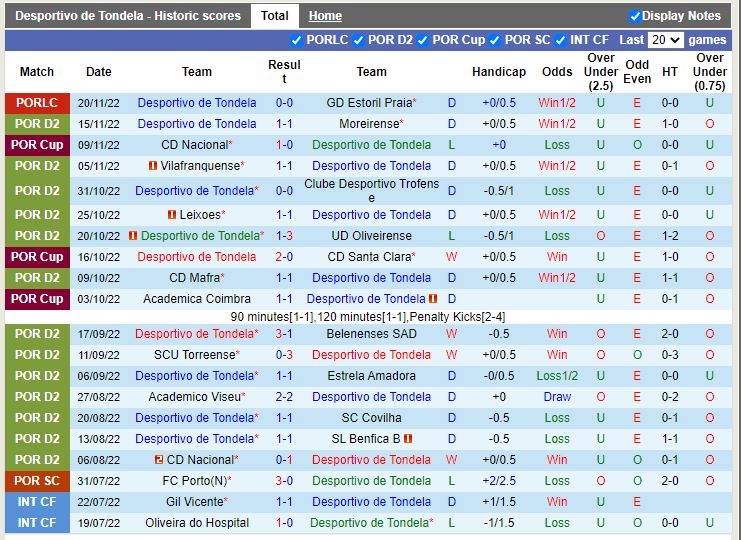Click the red PORLC league badge on 20/11/22

coord(38,103)
